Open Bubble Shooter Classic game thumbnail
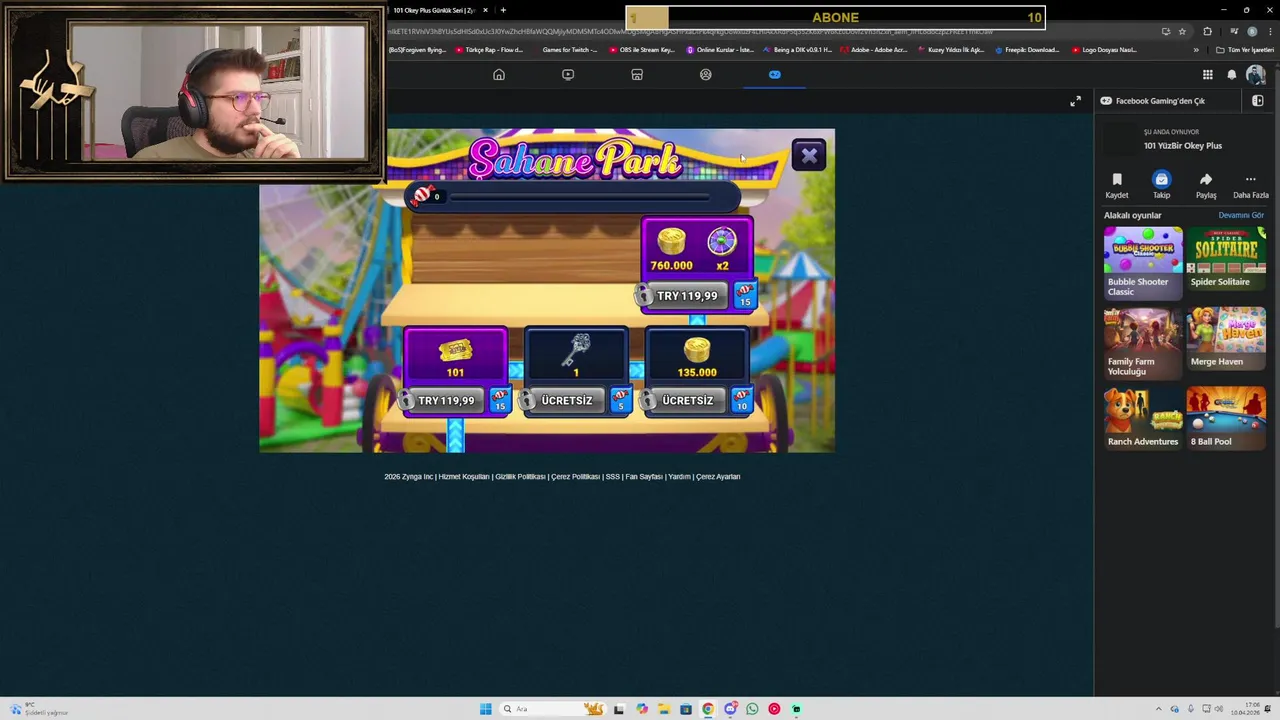Screen dimensions: 1280x720 click(x=1143, y=249)
